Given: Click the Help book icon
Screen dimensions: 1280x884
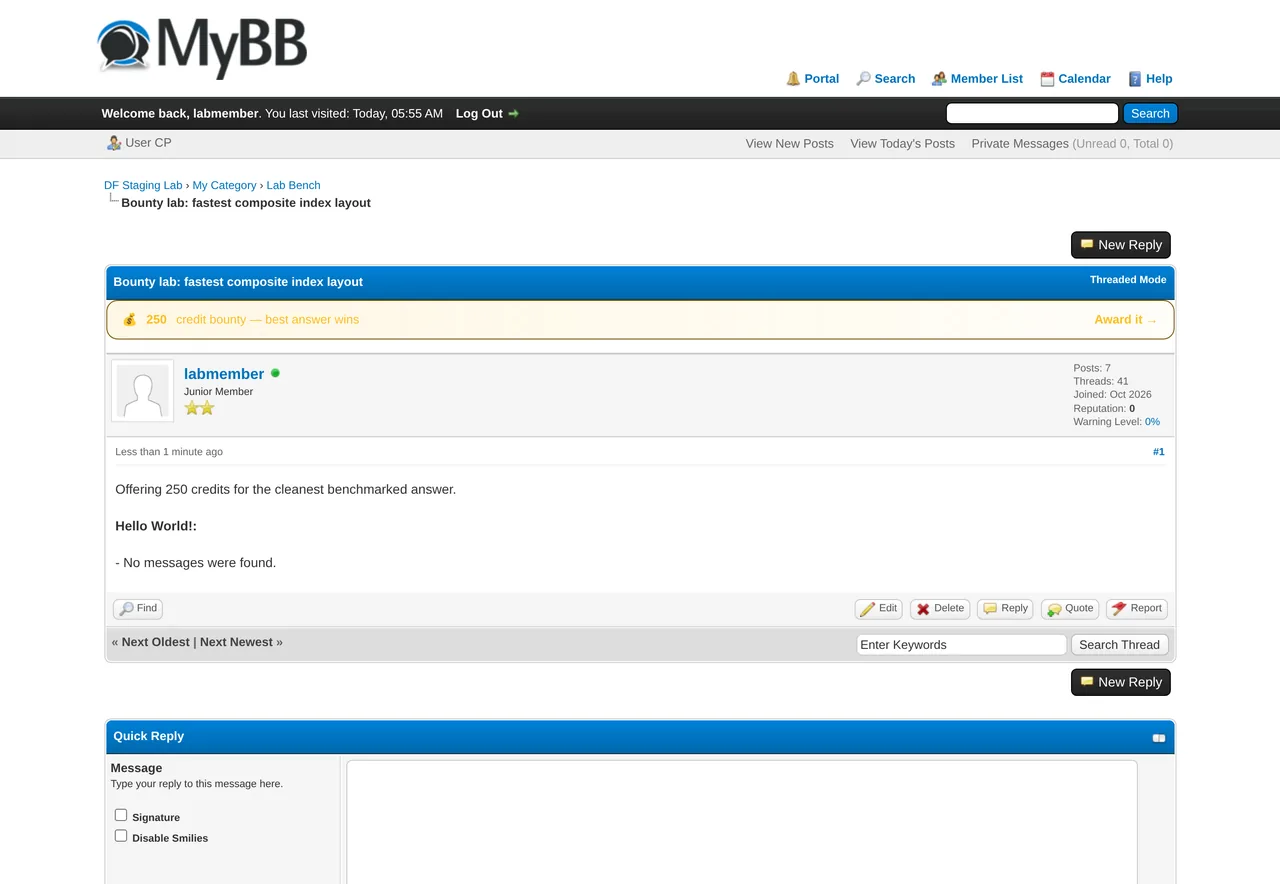Looking at the screenshot, I should [x=1135, y=79].
